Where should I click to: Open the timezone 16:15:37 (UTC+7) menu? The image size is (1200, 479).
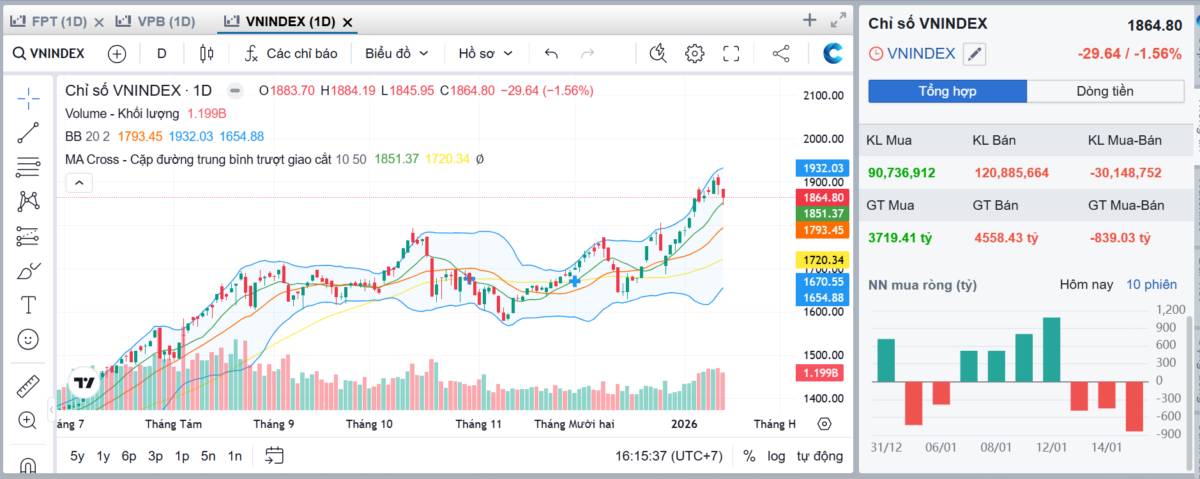click(669, 456)
